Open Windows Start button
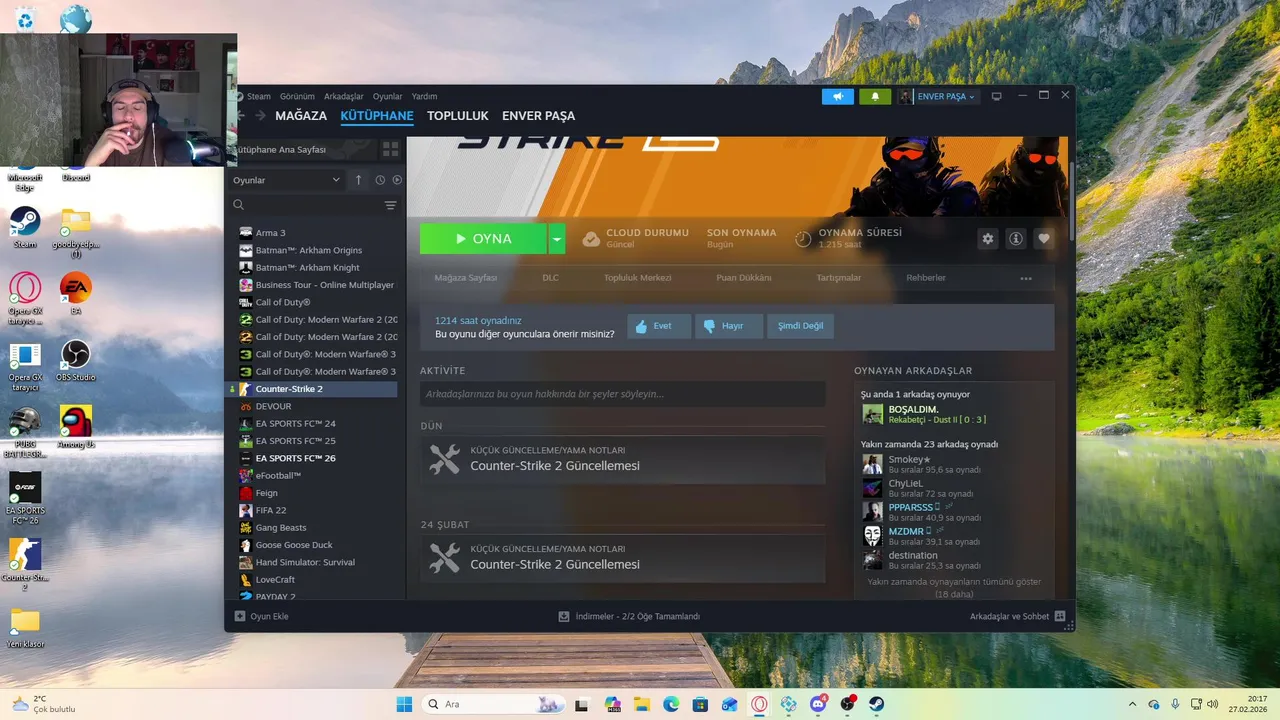1280x720 pixels. click(x=404, y=704)
